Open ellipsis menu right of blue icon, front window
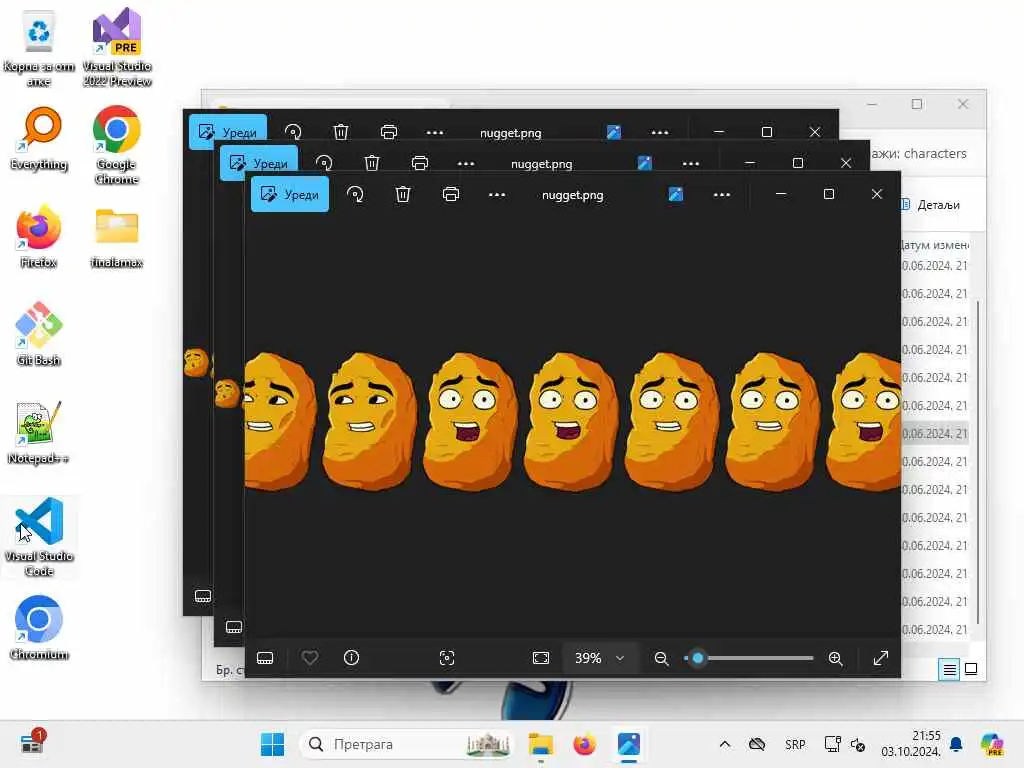 click(722, 195)
